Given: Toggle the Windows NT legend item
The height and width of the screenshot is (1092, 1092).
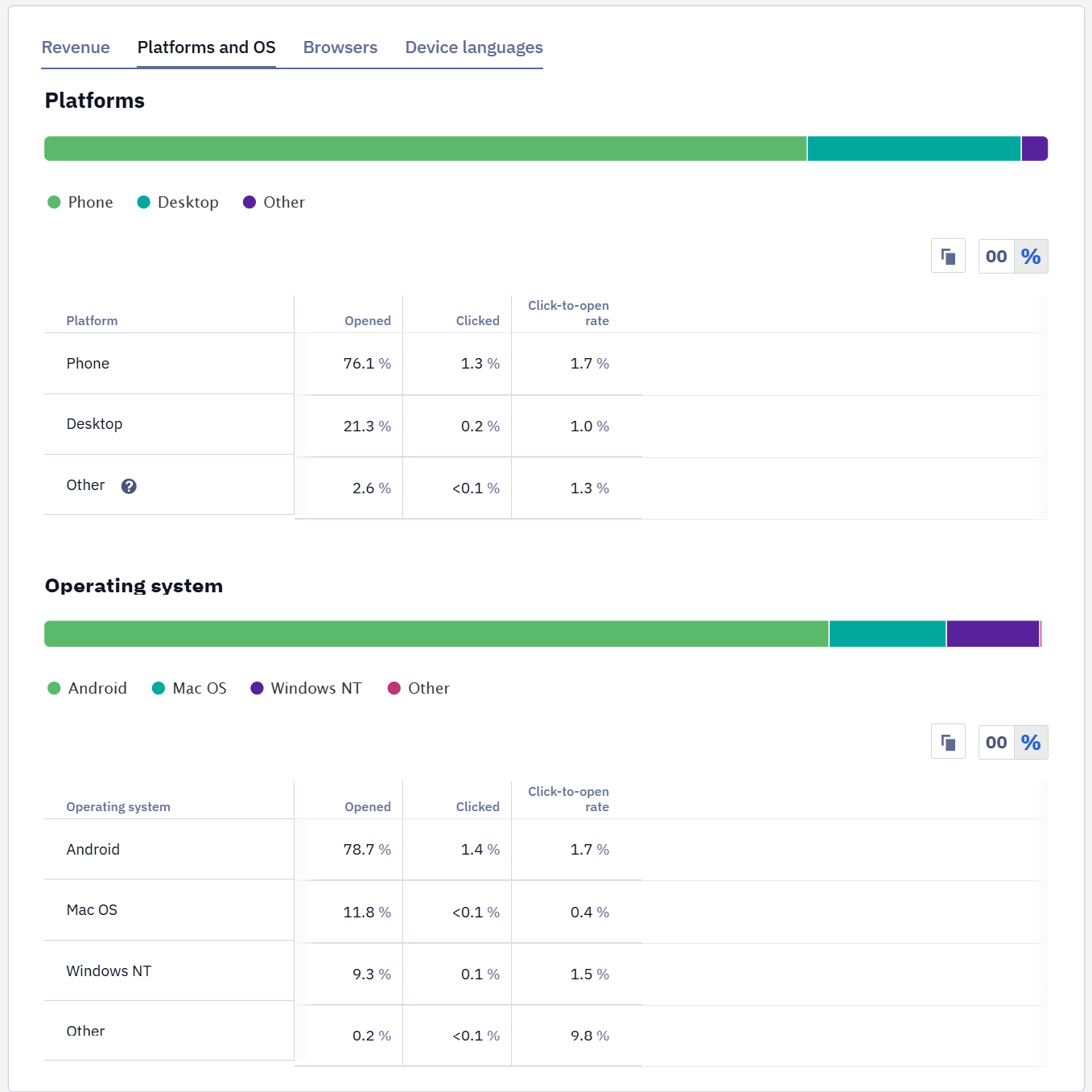Looking at the screenshot, I should point(306,688).
